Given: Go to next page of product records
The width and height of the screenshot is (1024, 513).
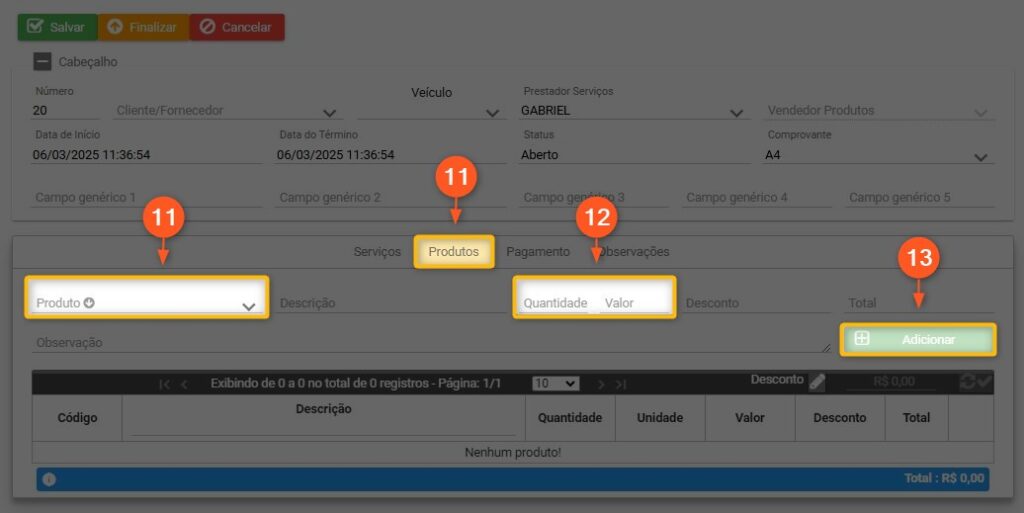Looking at the screenshot, I should pyautogui.click(x=601, y=384).
